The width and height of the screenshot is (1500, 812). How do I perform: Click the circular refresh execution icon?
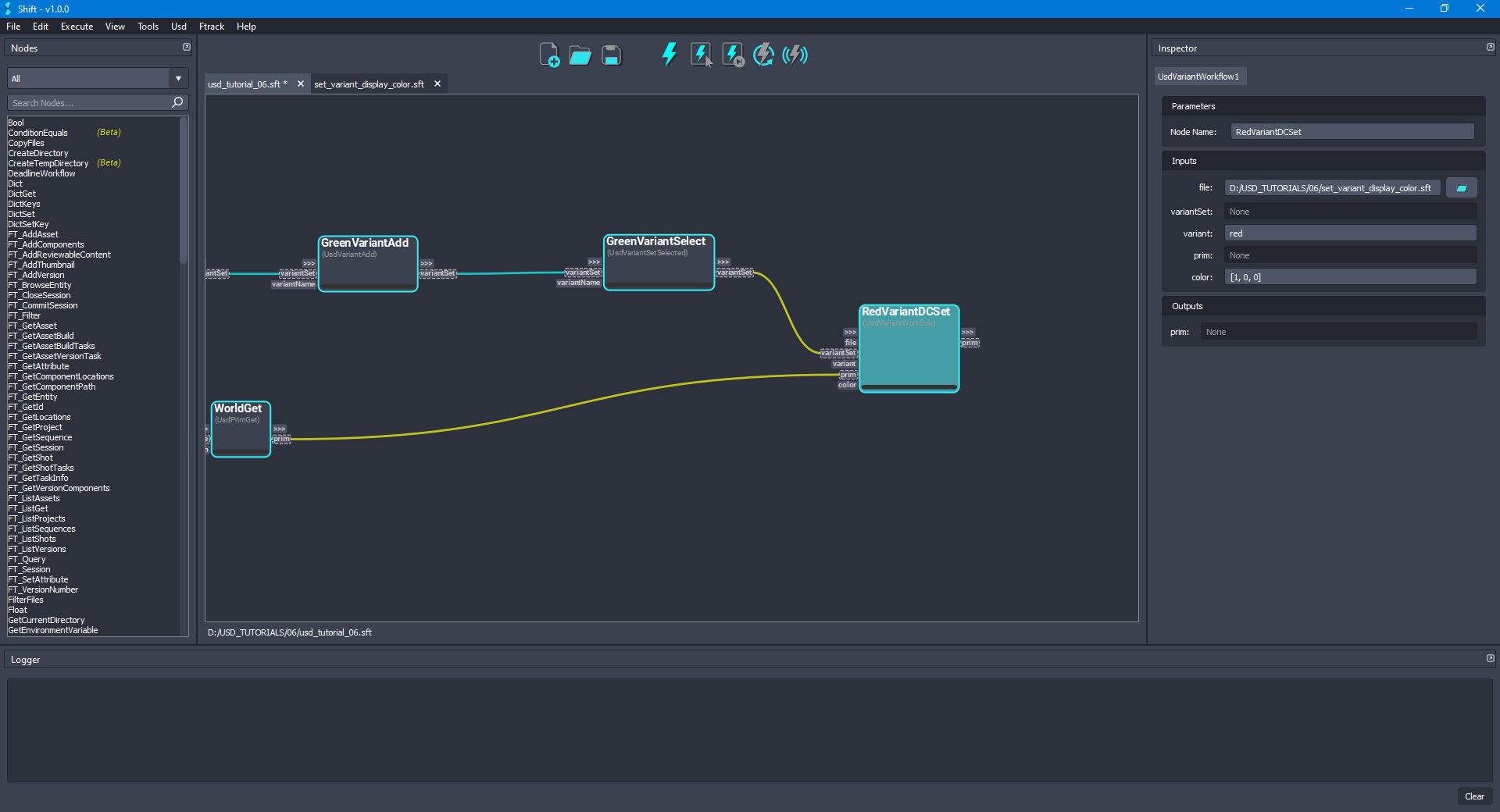pyautogui.click(x=763, y=55)
